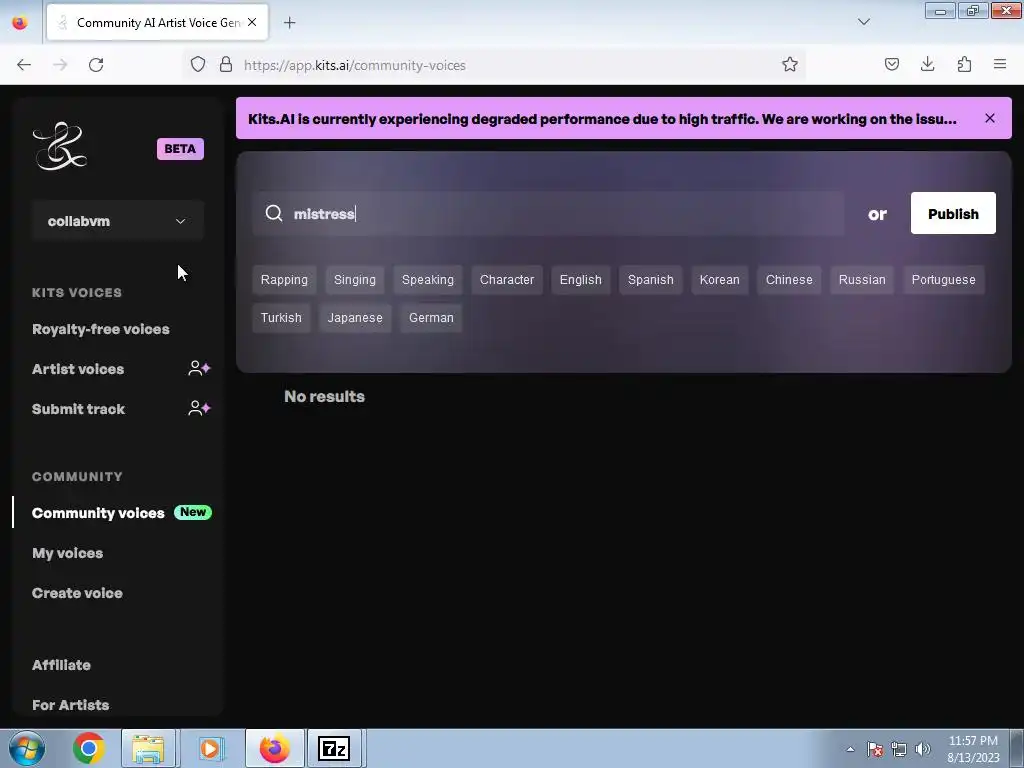This screenshot has height=768, width=1024.
Task: Toggle the Korean language filter tag
Action: (x=720, y=280)
